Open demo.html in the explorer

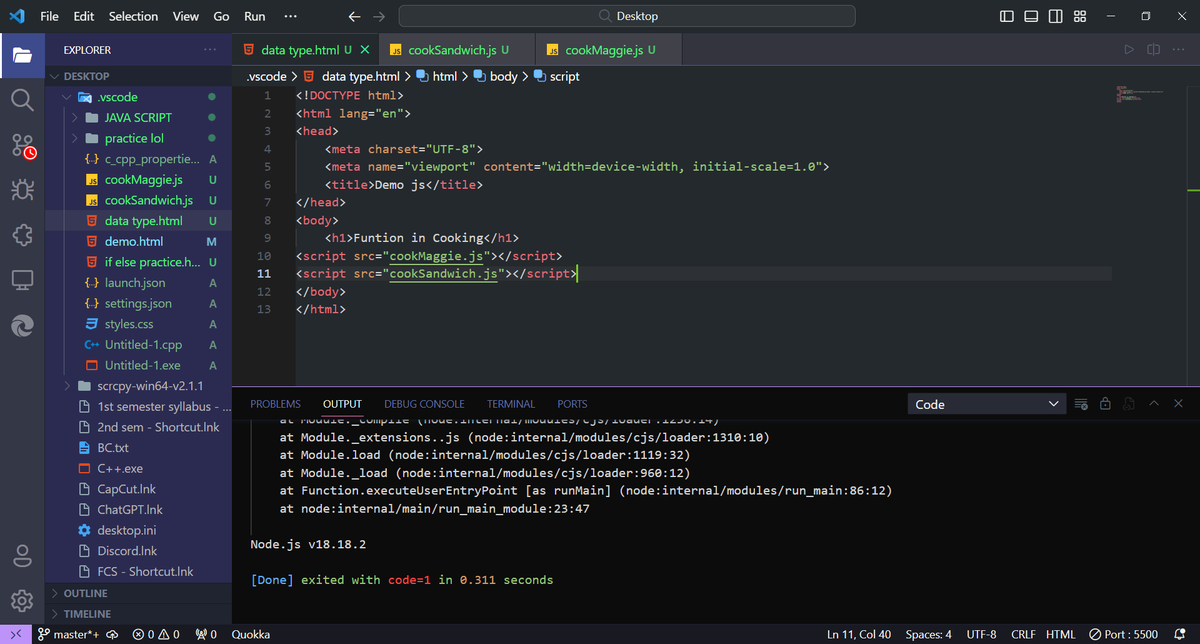coord(138,241)
